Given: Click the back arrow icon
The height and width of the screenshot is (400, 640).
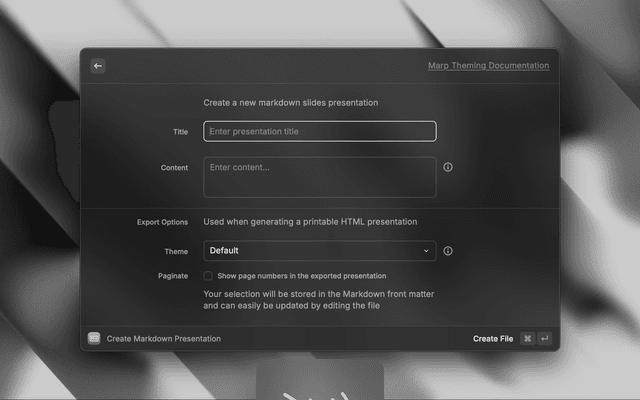Looking at the screenshot, I should coord(98,66).
